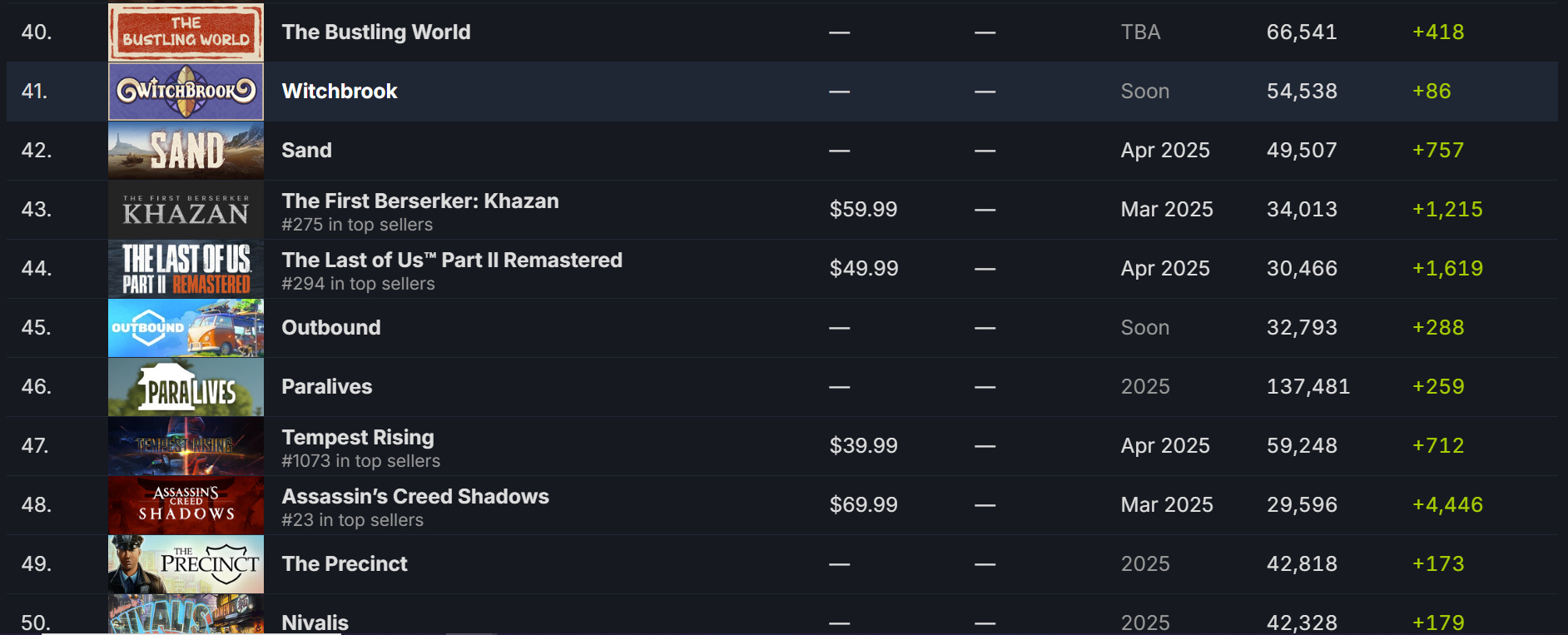
Task: Click The First Berserker: Khazan title
Action: 420,201
